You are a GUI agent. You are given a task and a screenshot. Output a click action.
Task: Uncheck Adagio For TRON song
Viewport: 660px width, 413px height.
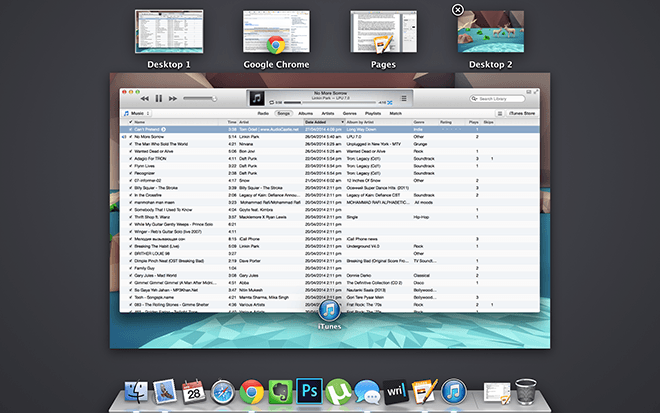pos(130,159)
